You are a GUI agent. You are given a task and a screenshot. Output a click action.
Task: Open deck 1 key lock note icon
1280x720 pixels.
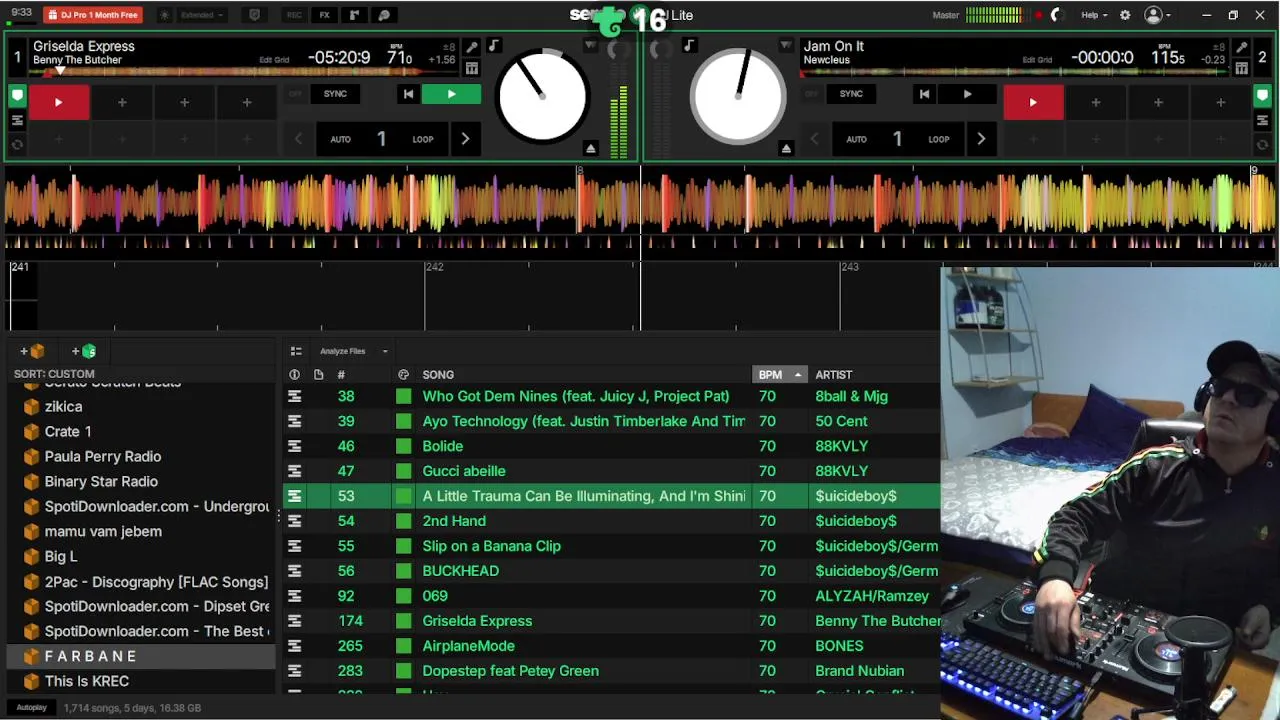tap(494, 46)
